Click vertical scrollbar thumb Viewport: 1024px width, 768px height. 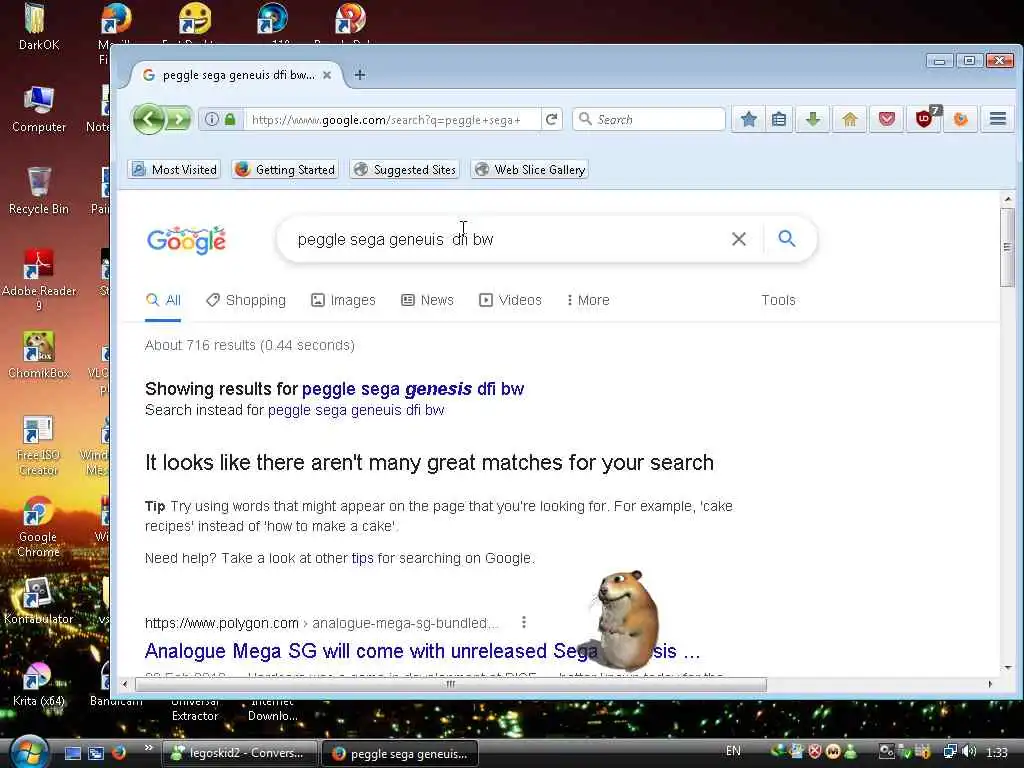click(1007, 247)
